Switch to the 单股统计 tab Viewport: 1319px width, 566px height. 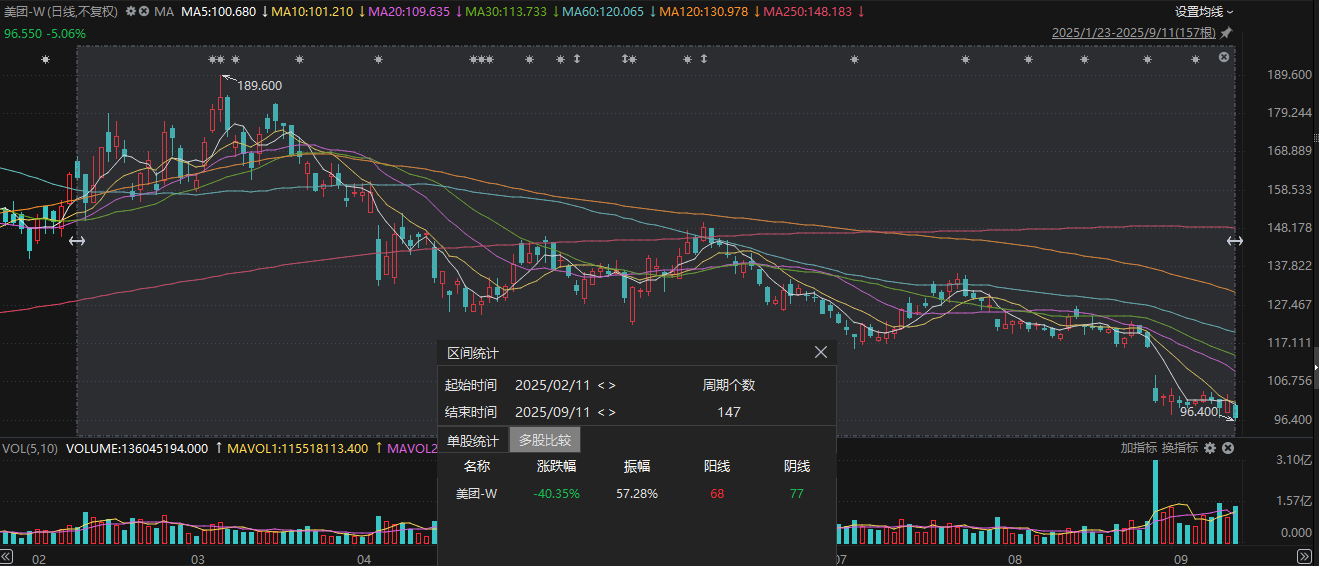tap(473, 440)
